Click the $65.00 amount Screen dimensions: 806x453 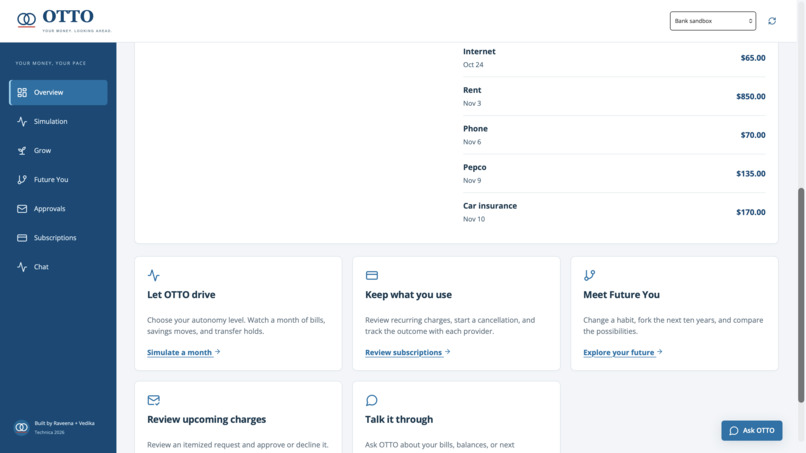753,58
